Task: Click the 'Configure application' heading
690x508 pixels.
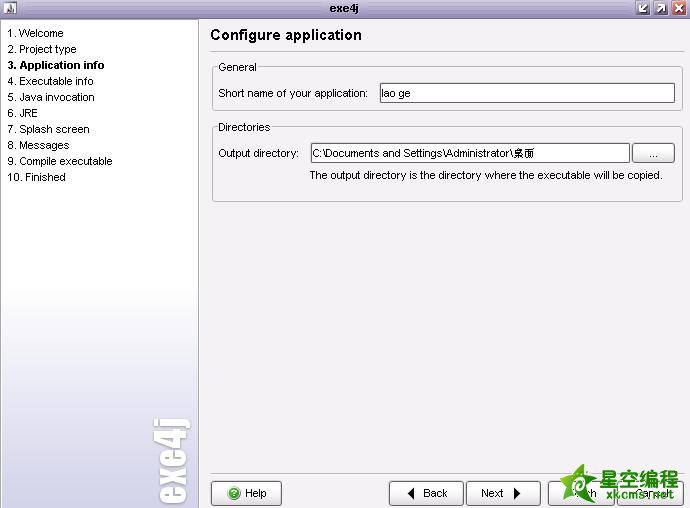Action: point(286,35)
